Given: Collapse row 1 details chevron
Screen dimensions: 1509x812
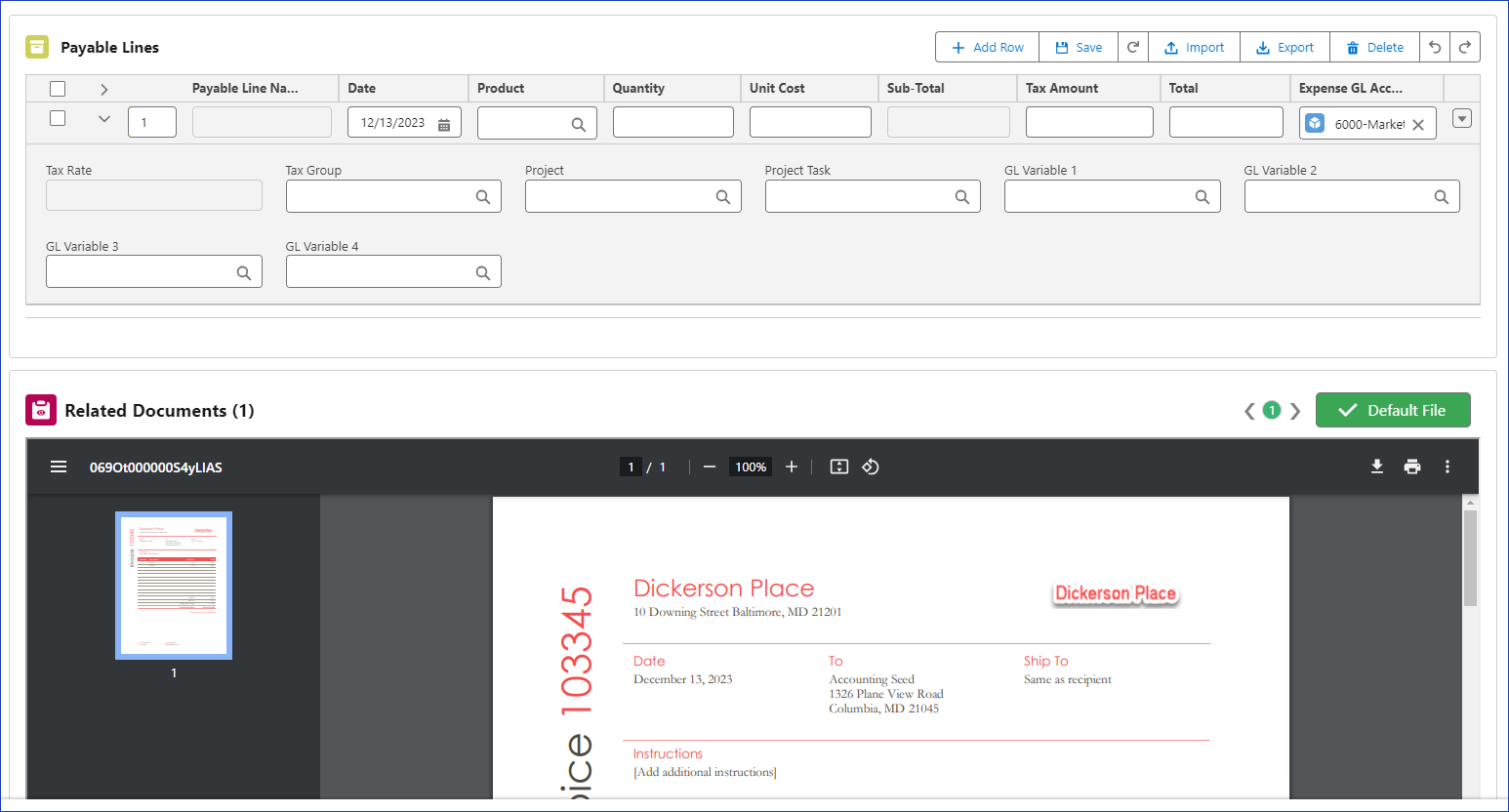Looking at the screenshot, I should coord(104,119).
